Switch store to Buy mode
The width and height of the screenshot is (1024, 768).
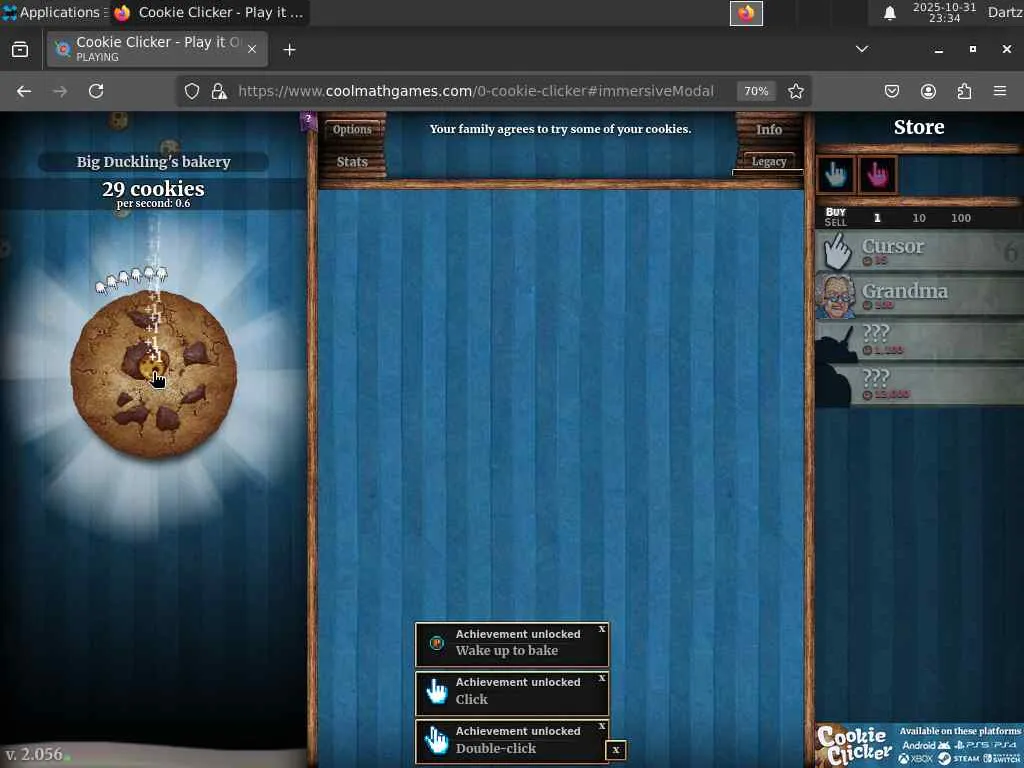[x=835, y=212]
